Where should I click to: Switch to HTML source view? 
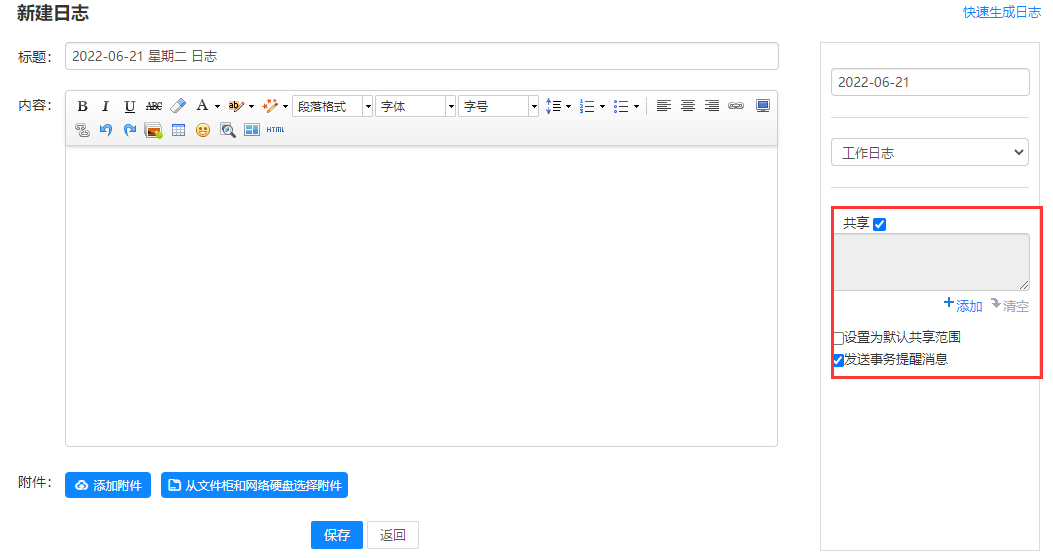(x=275, y=130)
